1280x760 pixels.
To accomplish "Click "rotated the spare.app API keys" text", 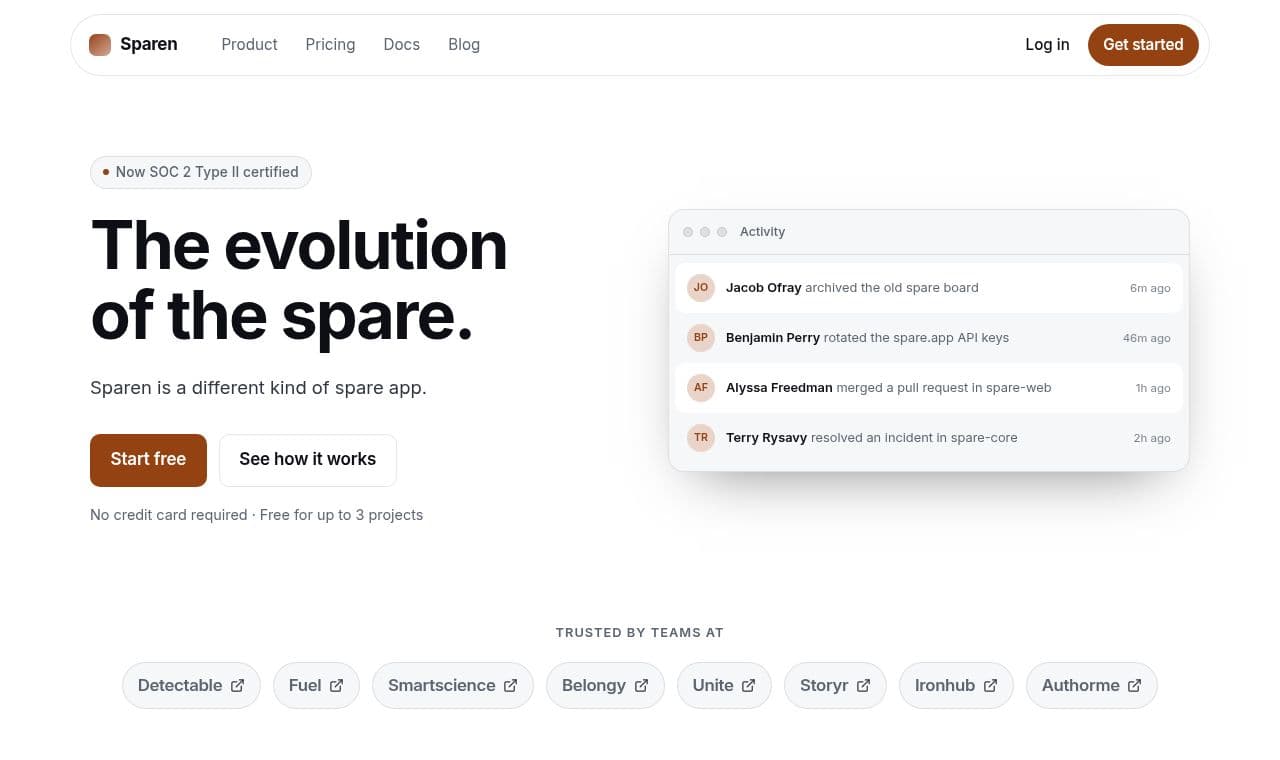I will (916, 338).
